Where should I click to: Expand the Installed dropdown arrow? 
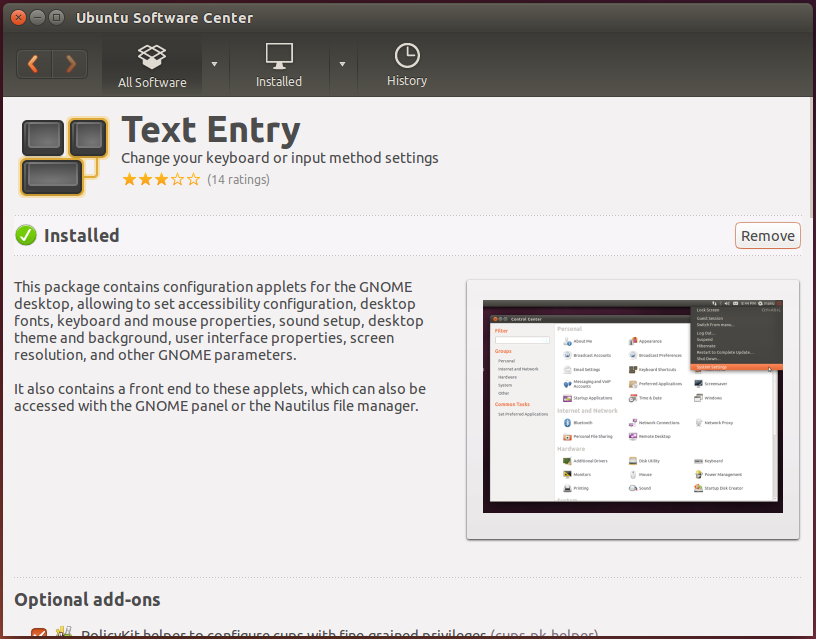(342, 64)
